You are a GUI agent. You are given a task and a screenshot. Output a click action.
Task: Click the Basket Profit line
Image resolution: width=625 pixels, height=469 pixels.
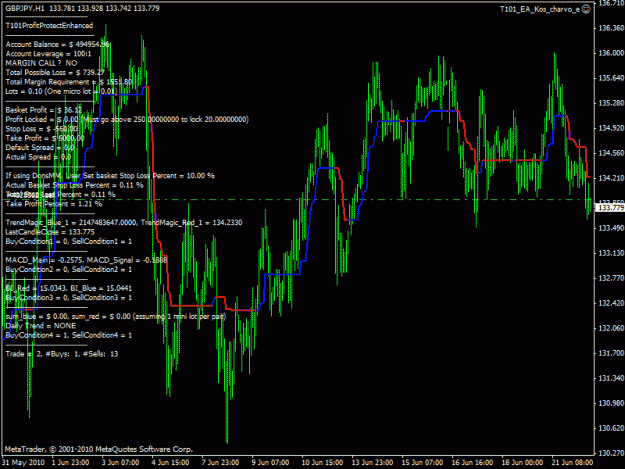[x=44, y=110]
